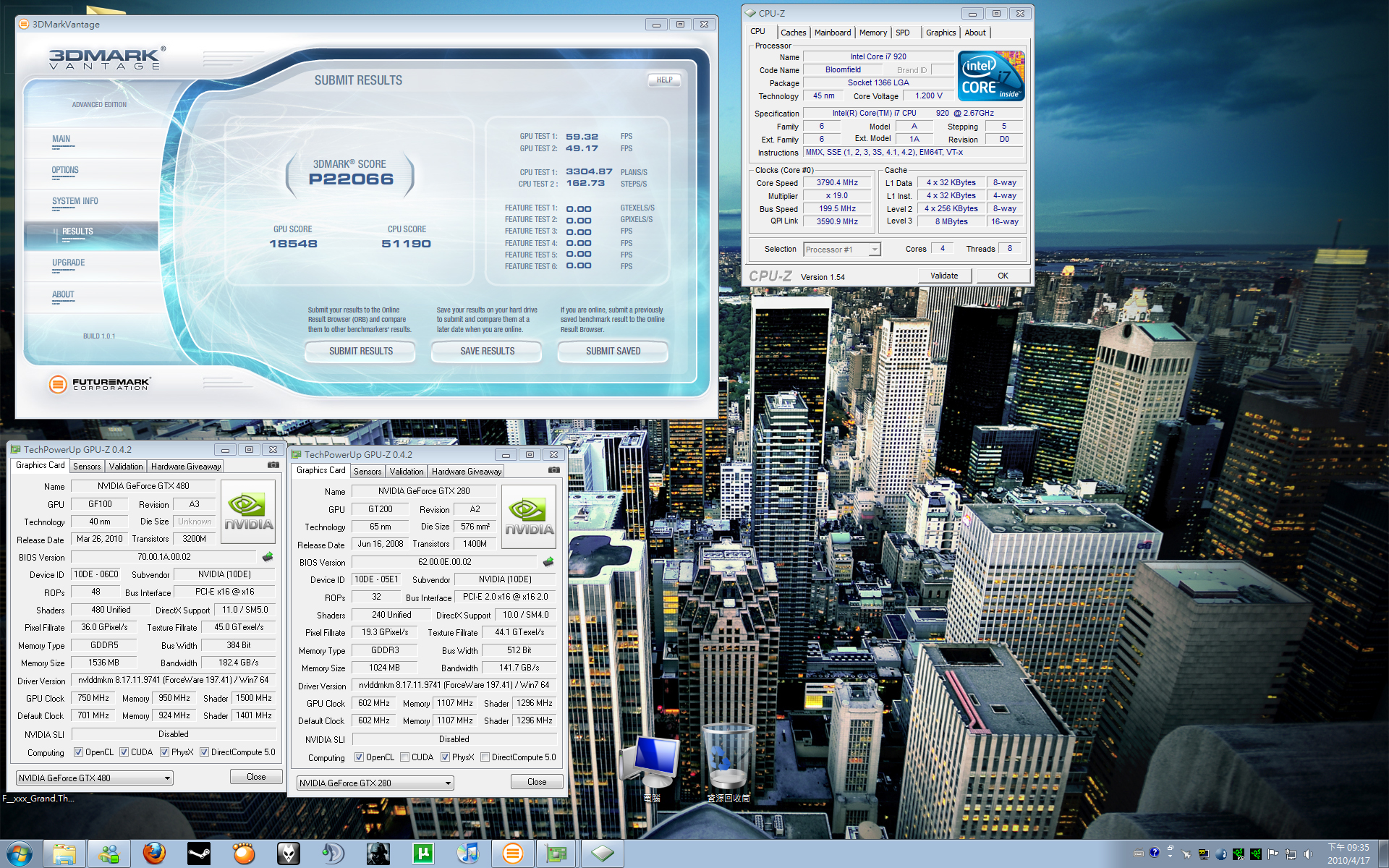Enable DirectCompute 5.0 checkbox in GTX 280 window
This screenshot has width=1389, height=868.
tap(485, 757)
